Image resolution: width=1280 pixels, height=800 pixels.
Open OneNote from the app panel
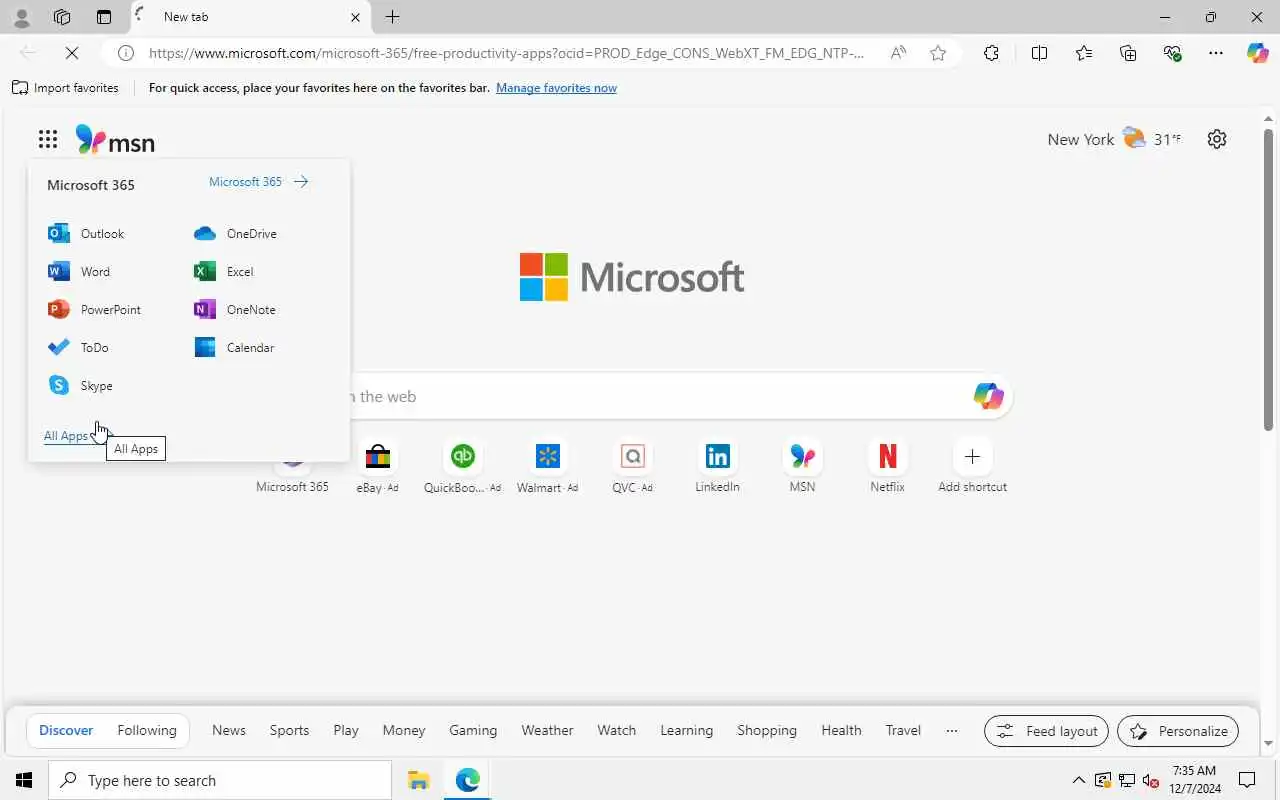pos(234,309)
